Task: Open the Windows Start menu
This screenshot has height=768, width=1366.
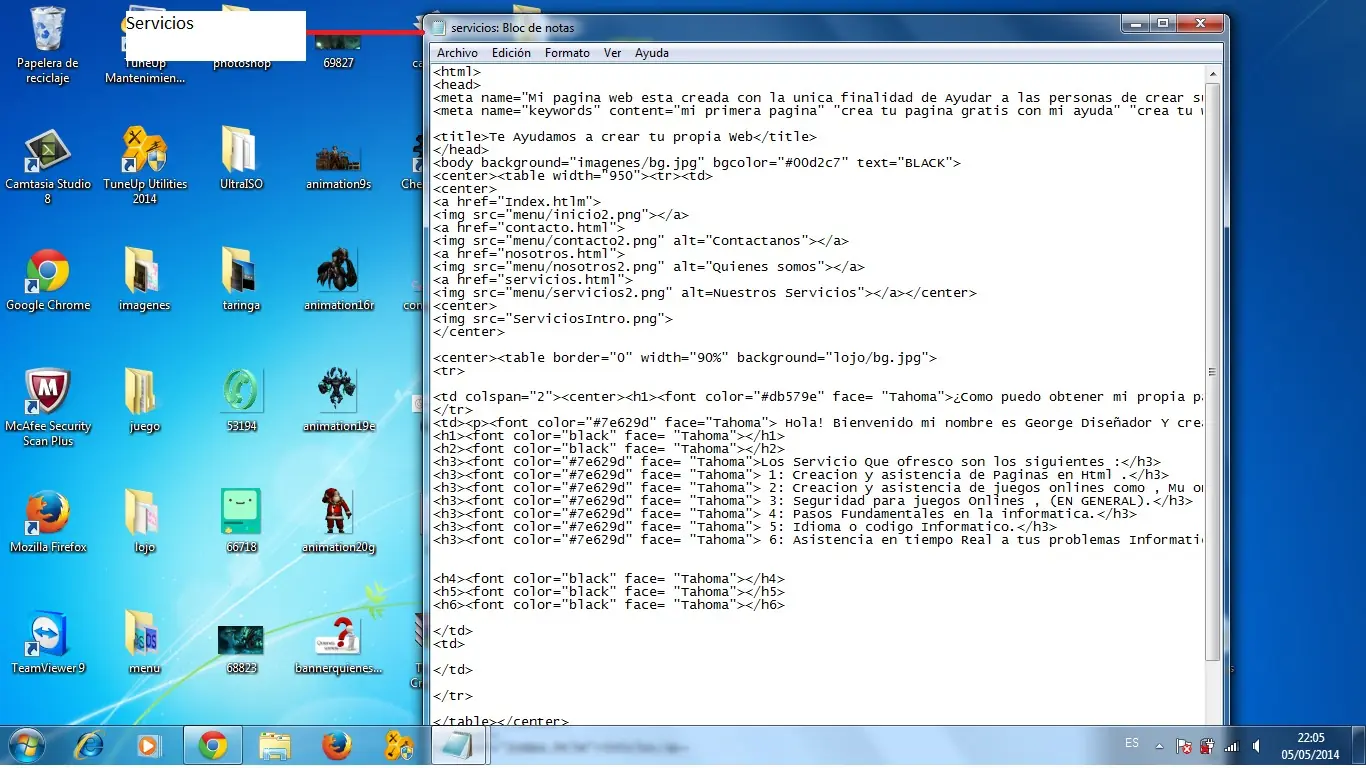Action: [x=26, y=746]
